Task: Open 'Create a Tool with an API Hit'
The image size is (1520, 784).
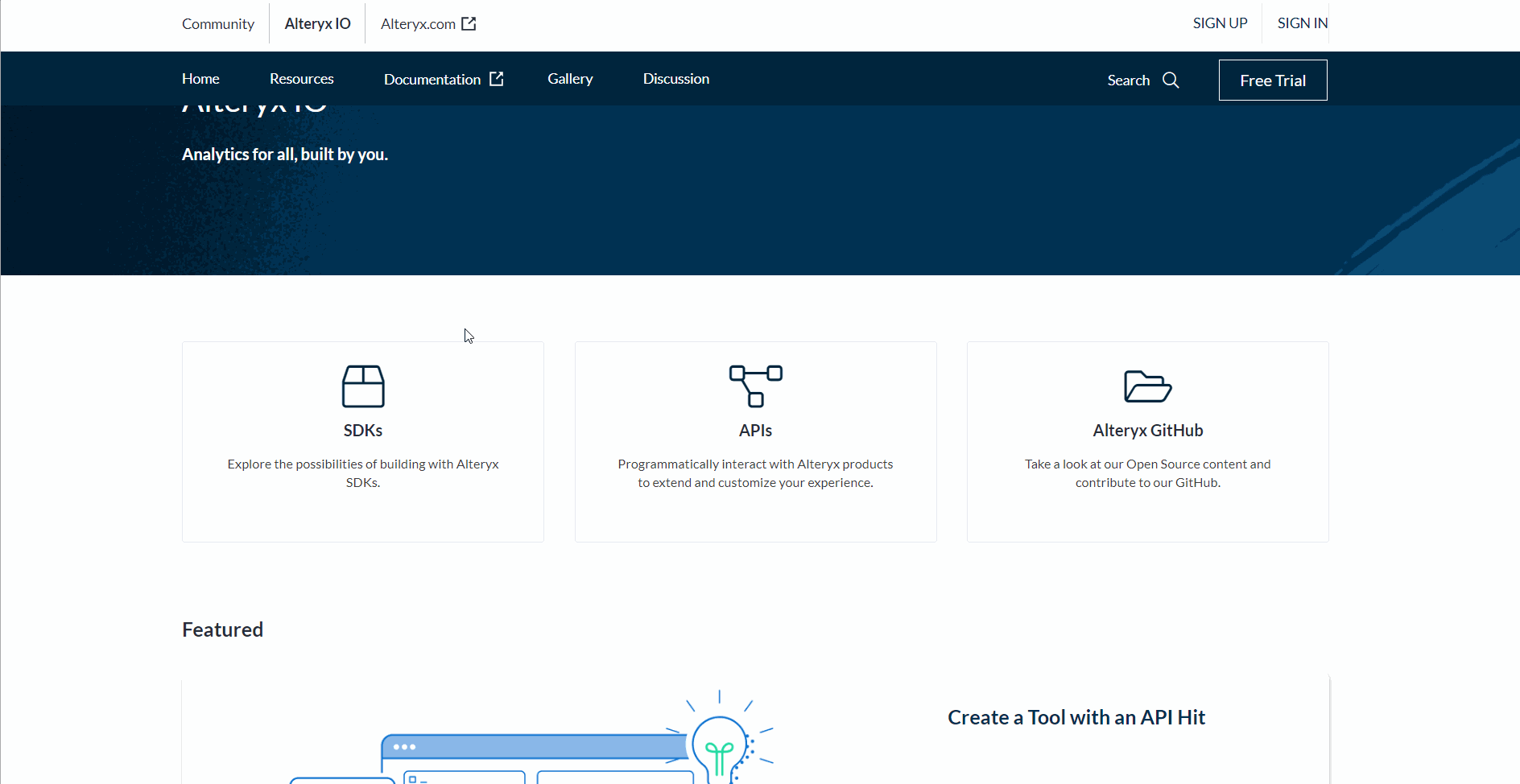Action: coord(1076,717)
